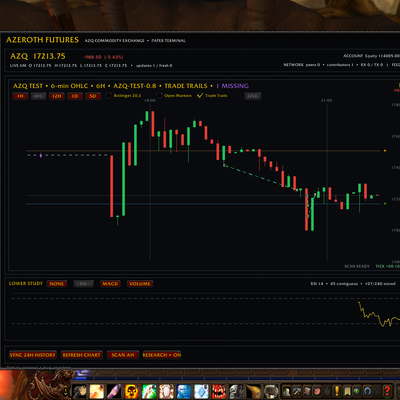Image resolution: width=400 pixels, height=400 pixels.
Task: Click the tall green candle right of the first red candle
Action: point(123,179)
